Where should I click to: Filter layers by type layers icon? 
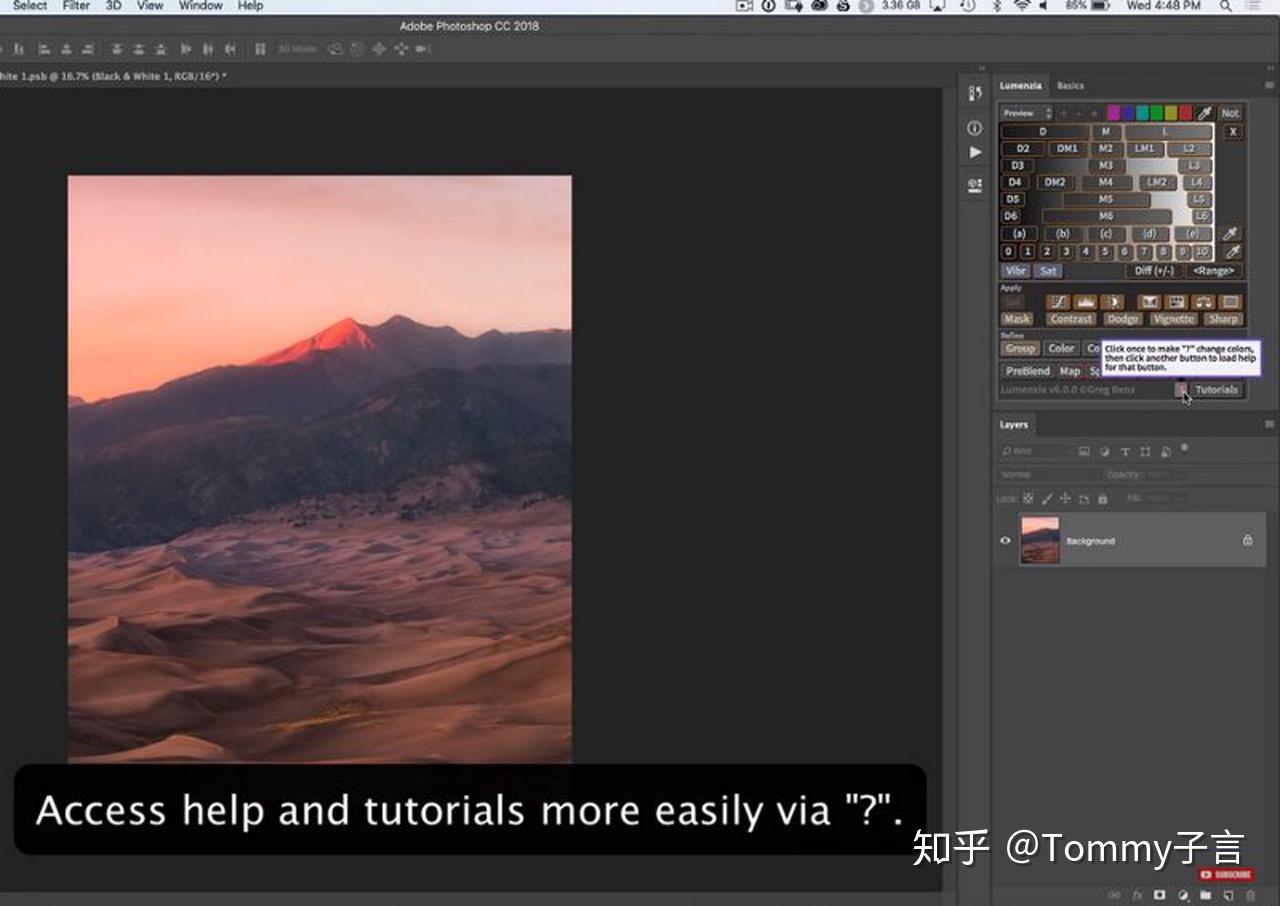[x=1125, y=452]
